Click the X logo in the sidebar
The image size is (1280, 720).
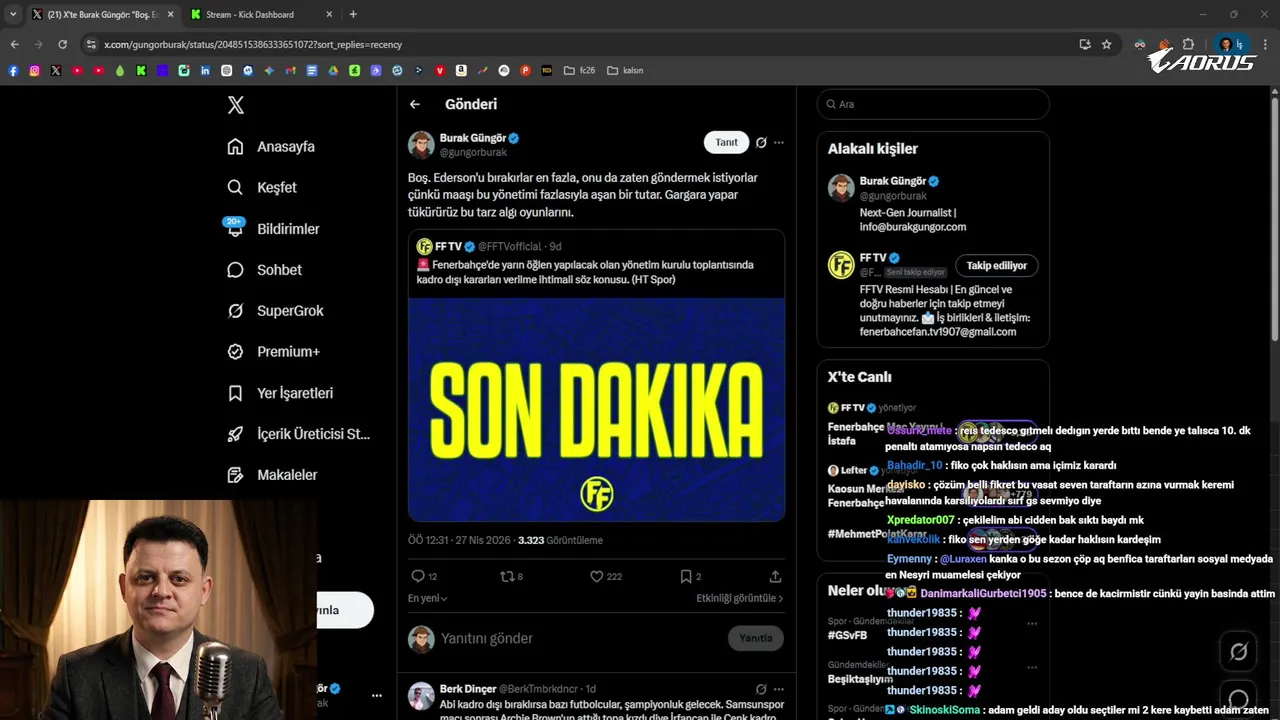click(x=235, y=105)
